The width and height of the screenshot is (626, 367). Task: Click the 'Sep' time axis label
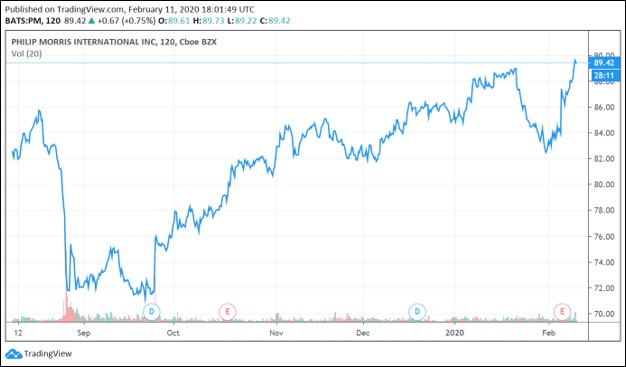pos(84,333)
